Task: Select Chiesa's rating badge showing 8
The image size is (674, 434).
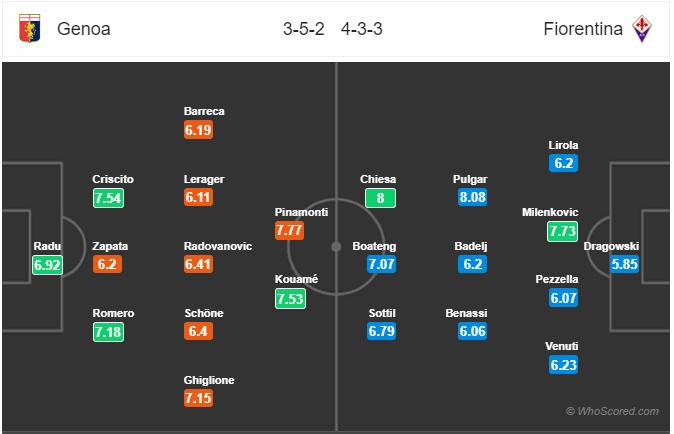Action: 380,198
